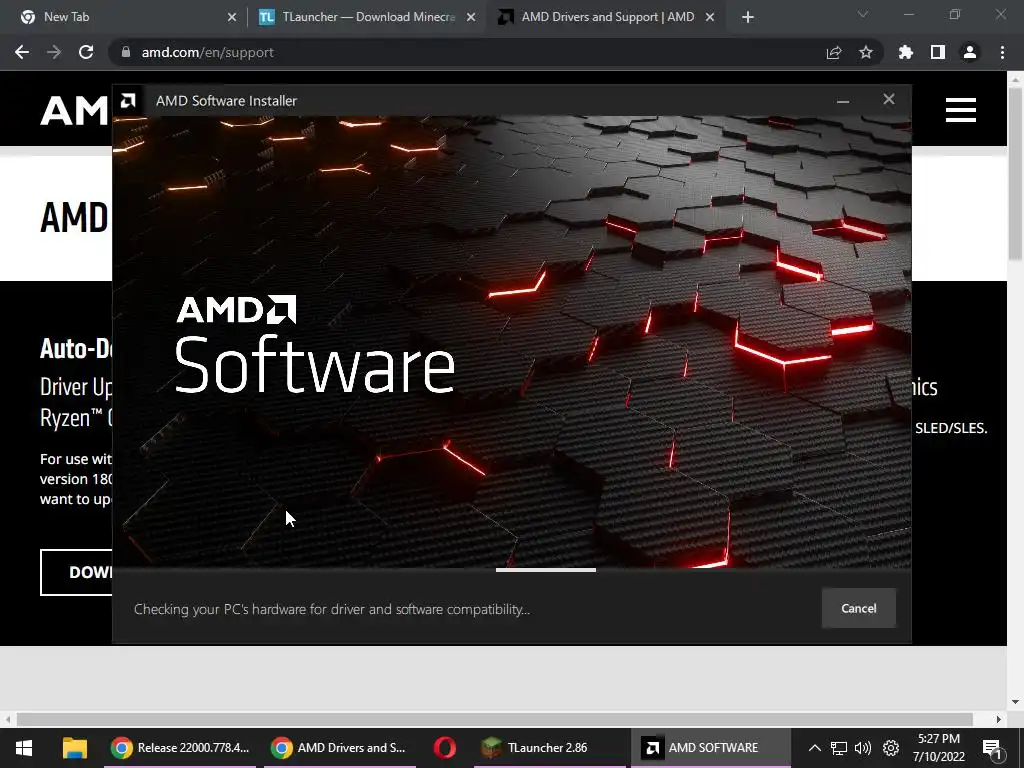This screenshot has width=1024, height=768.
Task: View site information via the lock icon
Action: (x=125, y=52)
